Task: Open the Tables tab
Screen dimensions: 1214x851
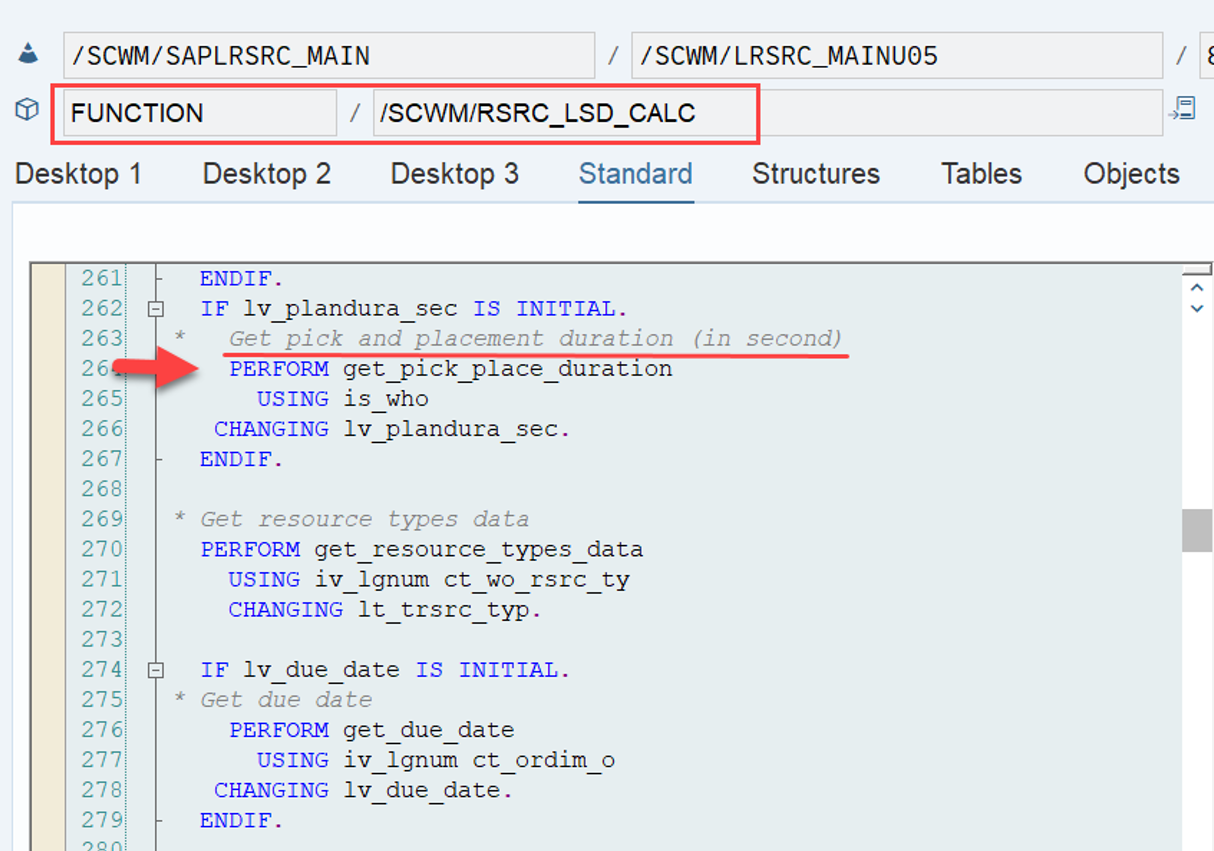Action: [x=982, y=174]
